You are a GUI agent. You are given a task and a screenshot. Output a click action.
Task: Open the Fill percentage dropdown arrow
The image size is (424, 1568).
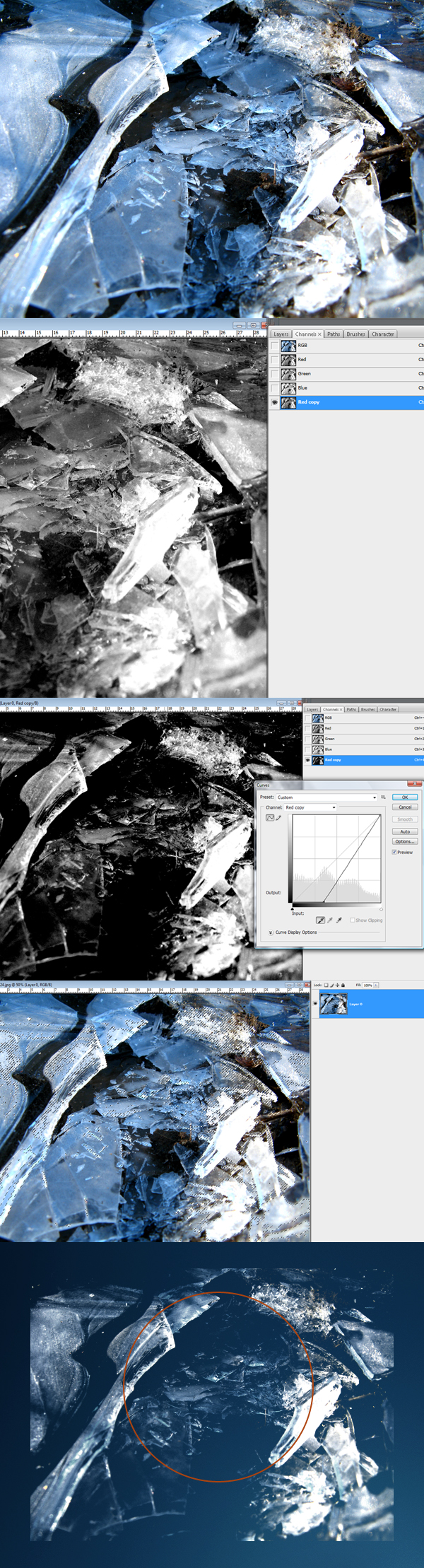376,985
